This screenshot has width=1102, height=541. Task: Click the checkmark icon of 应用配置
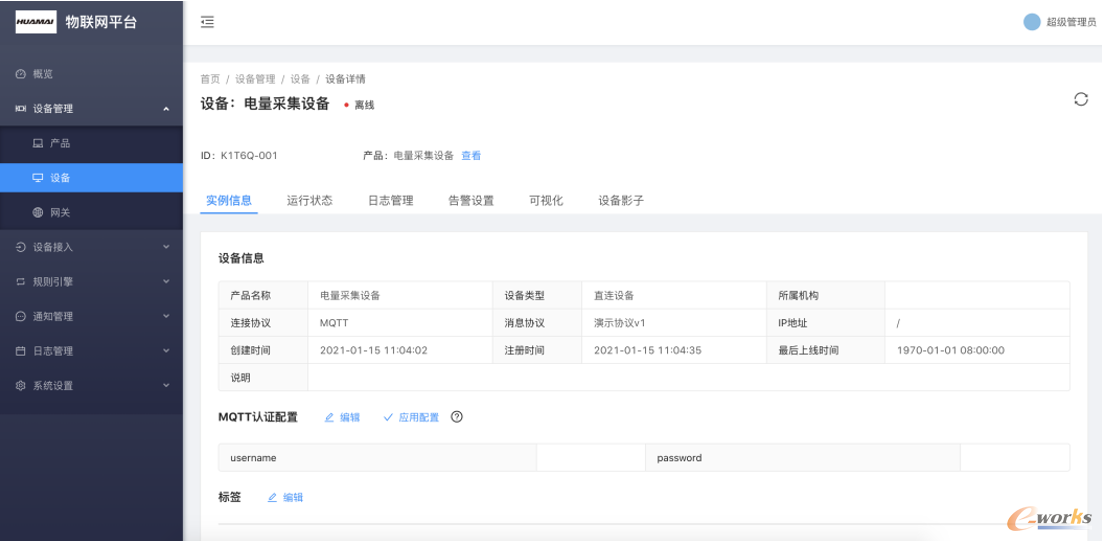click(388, 417)
